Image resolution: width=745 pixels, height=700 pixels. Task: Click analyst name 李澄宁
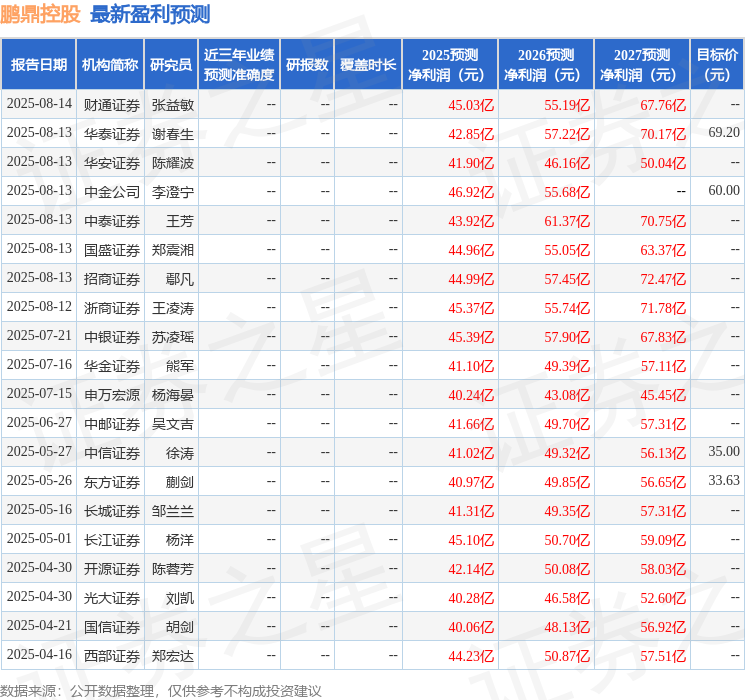tap(173, 192)
